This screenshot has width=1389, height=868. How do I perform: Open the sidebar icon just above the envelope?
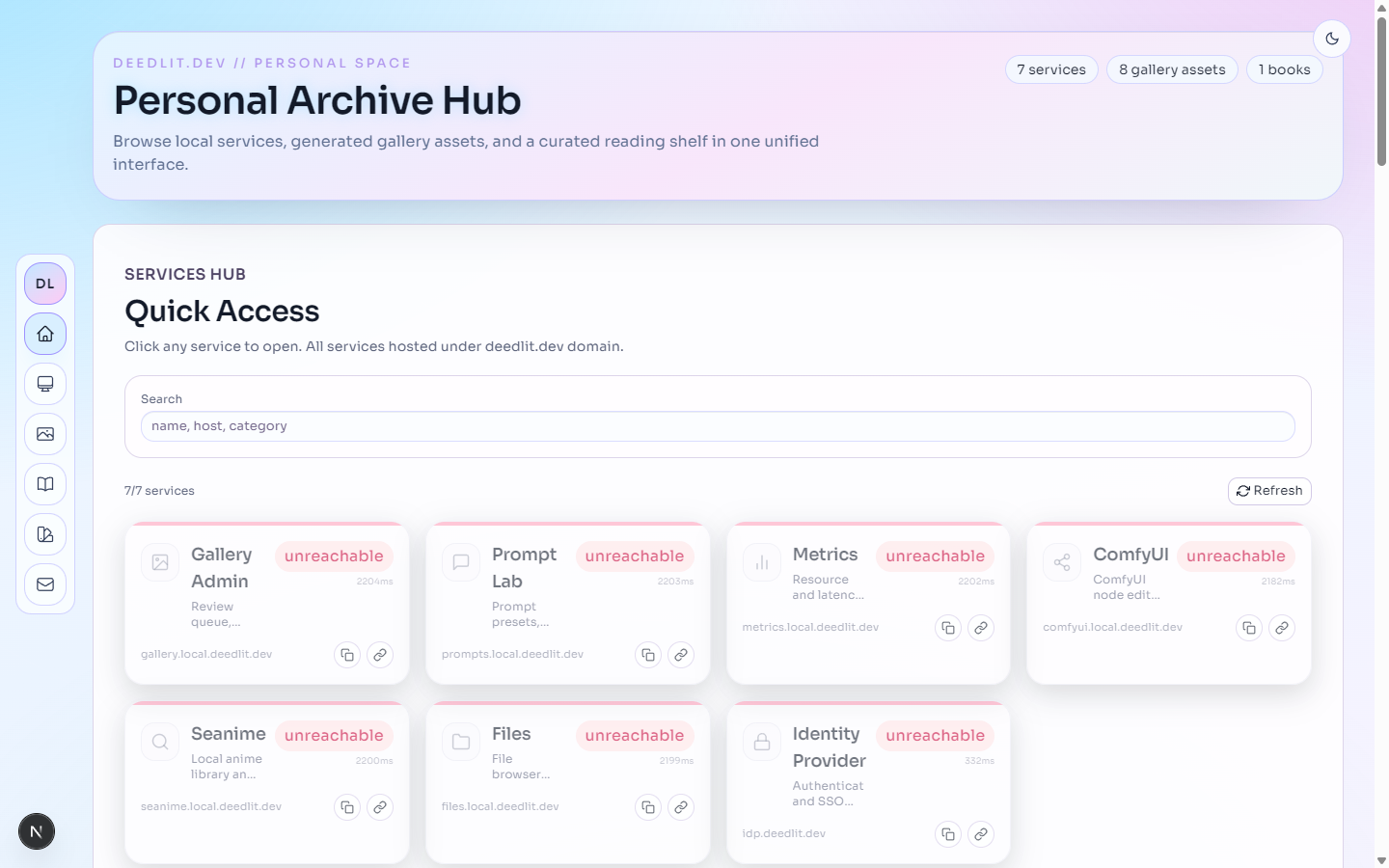(45, 534)
